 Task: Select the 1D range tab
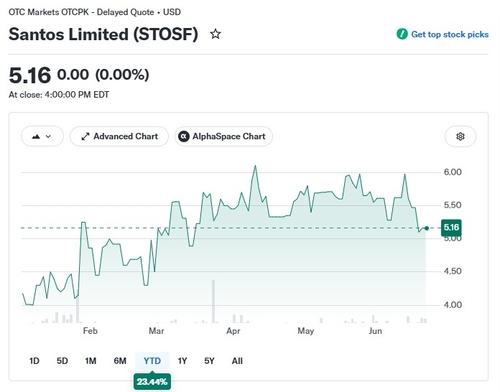[x=34, y=361]
